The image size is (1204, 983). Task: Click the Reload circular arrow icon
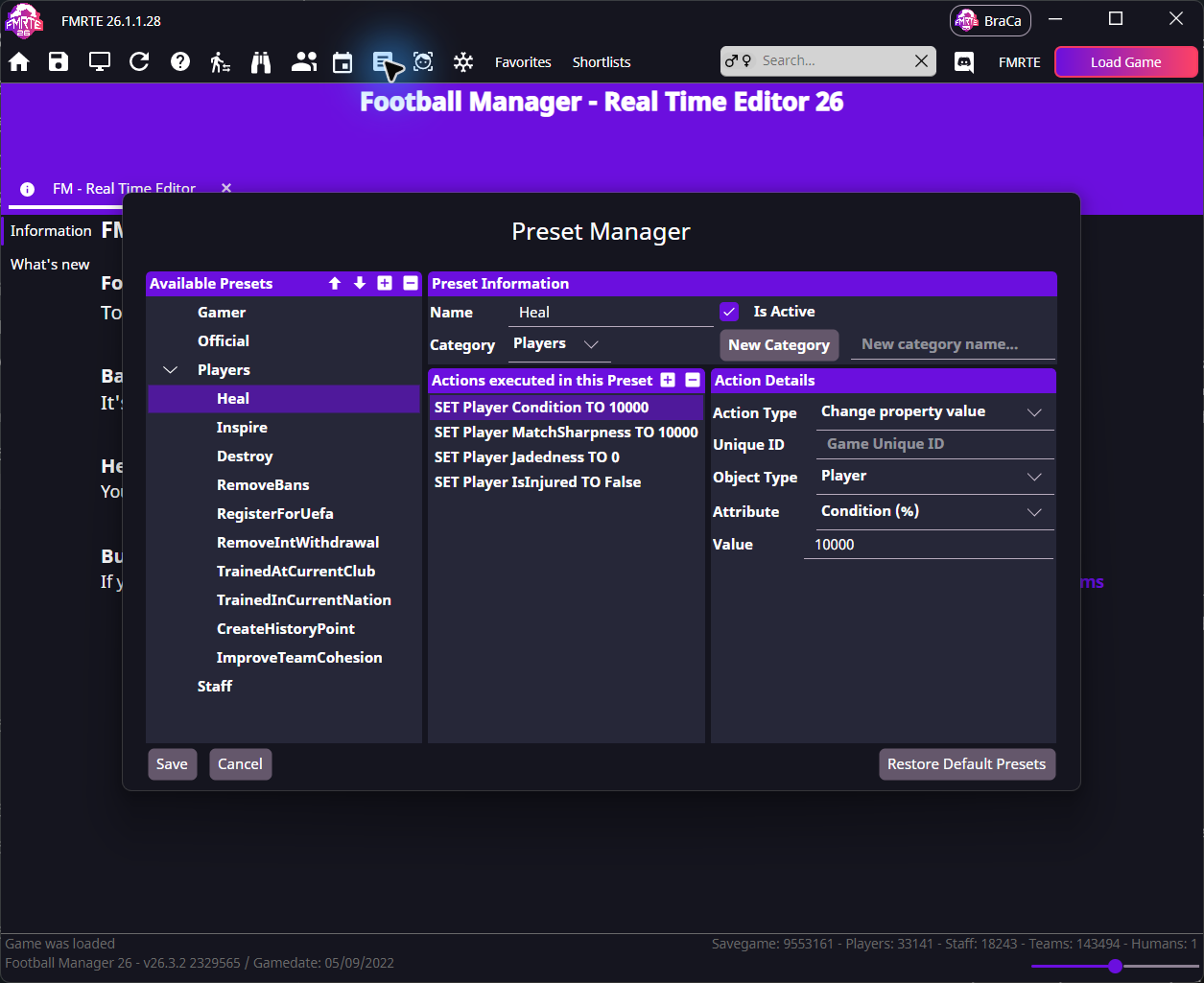[139, 62]
